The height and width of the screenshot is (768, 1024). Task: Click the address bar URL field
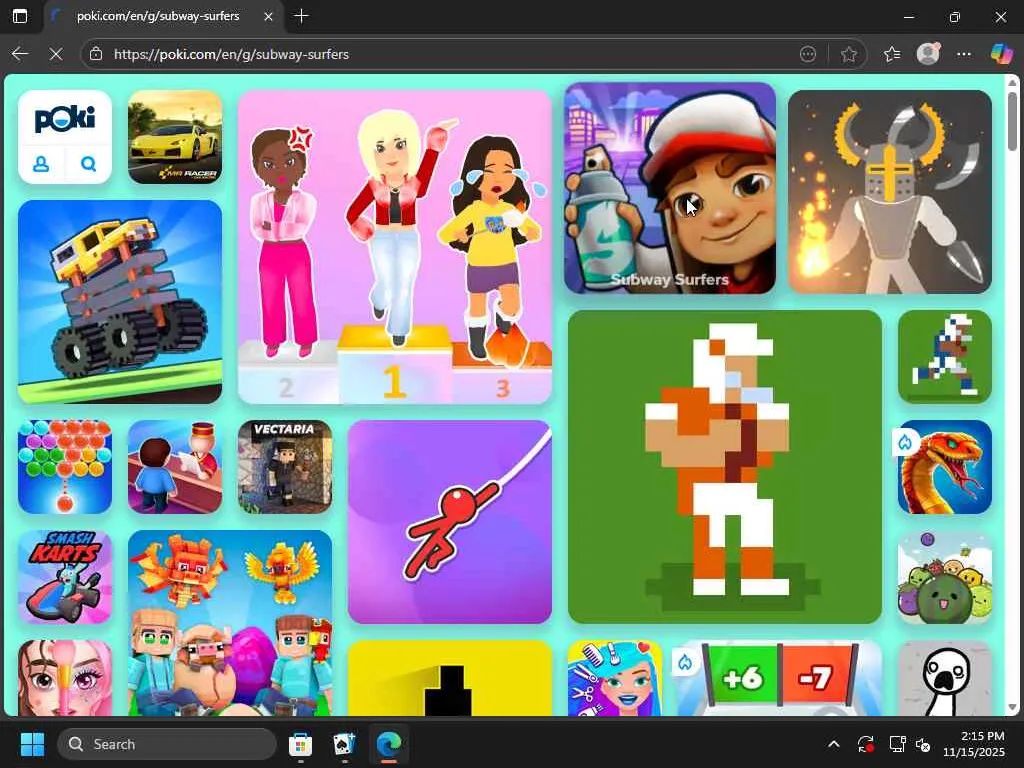click(x=451, y=54)
